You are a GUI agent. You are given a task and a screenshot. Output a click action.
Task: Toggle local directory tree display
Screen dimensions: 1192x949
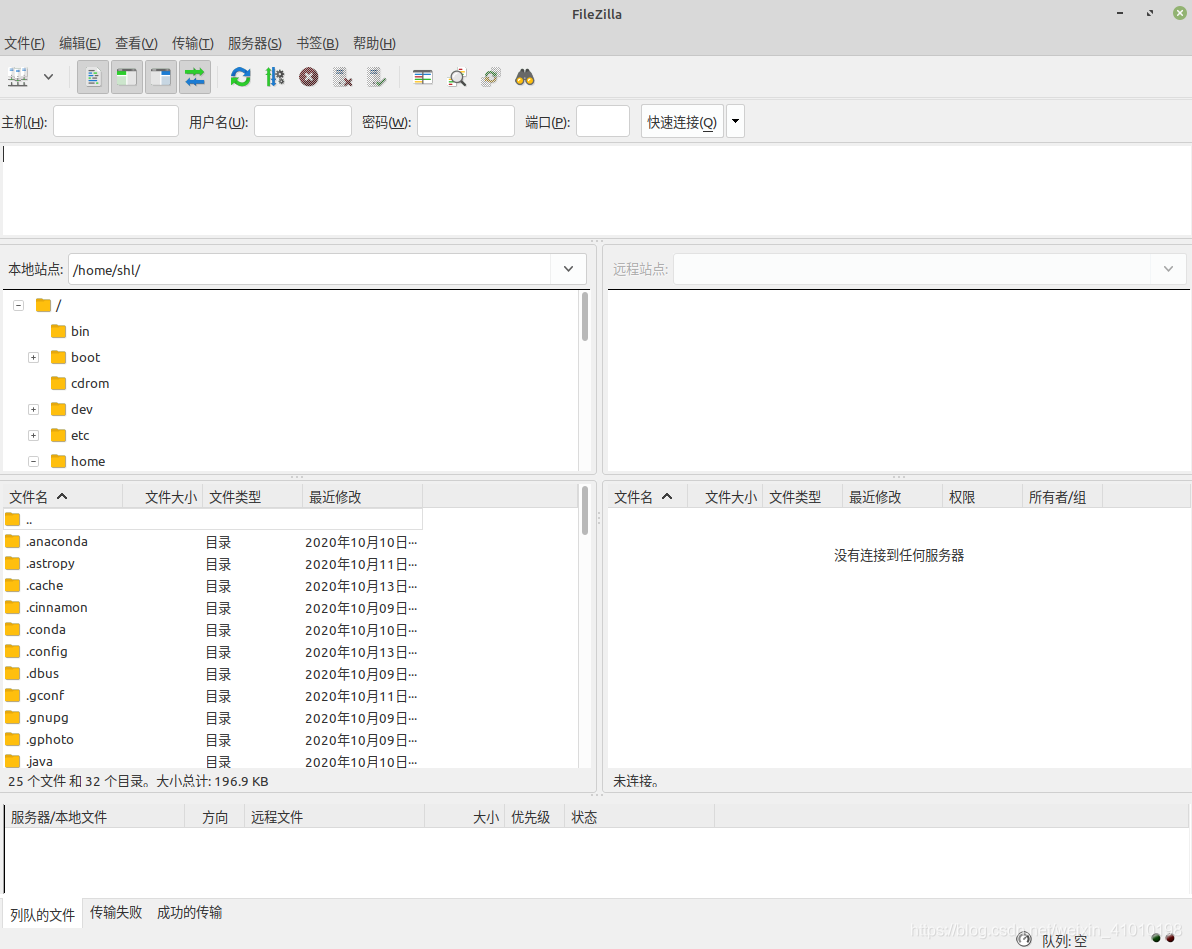pyautogui.click(x=127, y=77)
